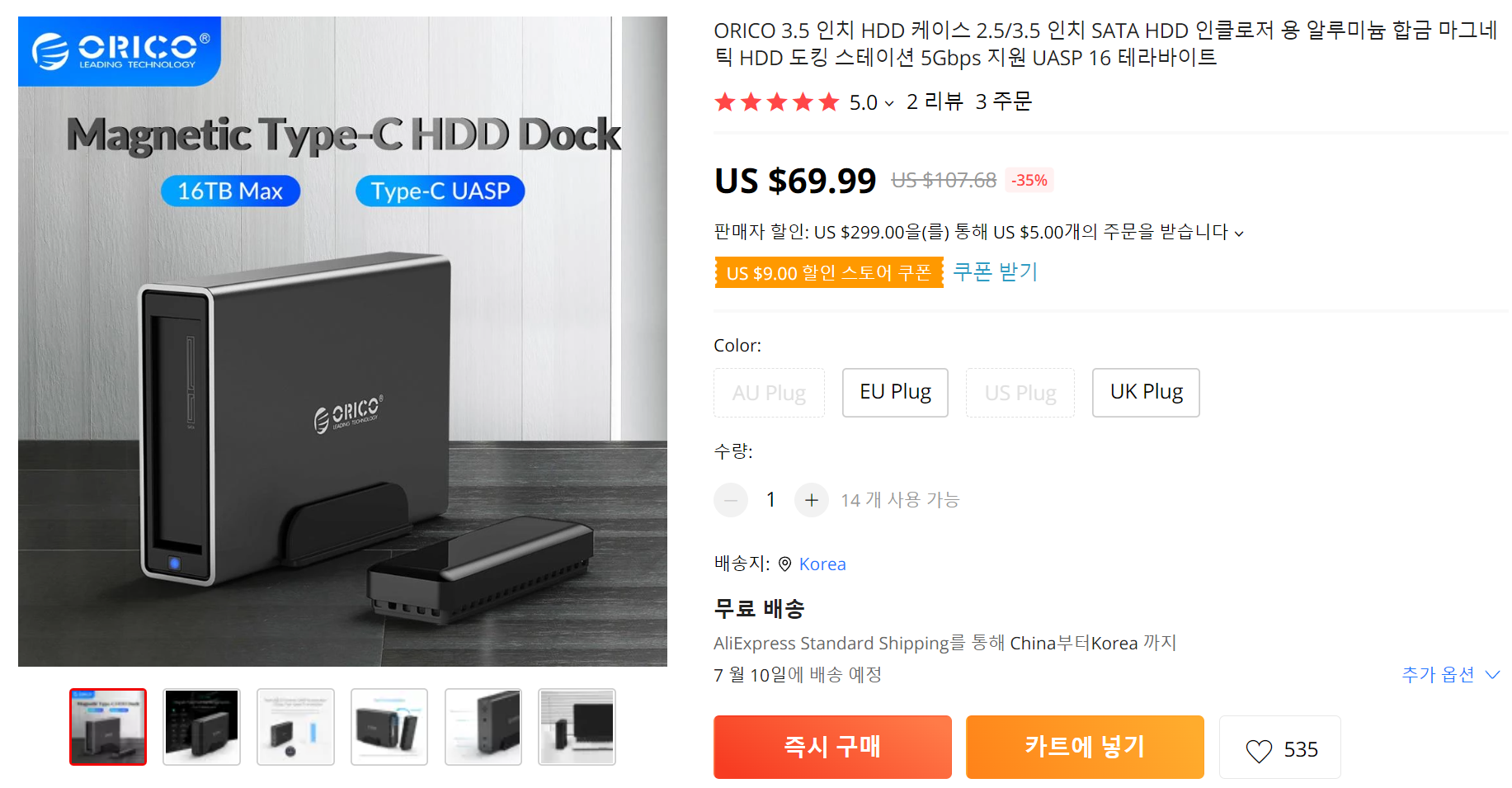
Task: Click the five-star rating icons
Action: point(777,102)
